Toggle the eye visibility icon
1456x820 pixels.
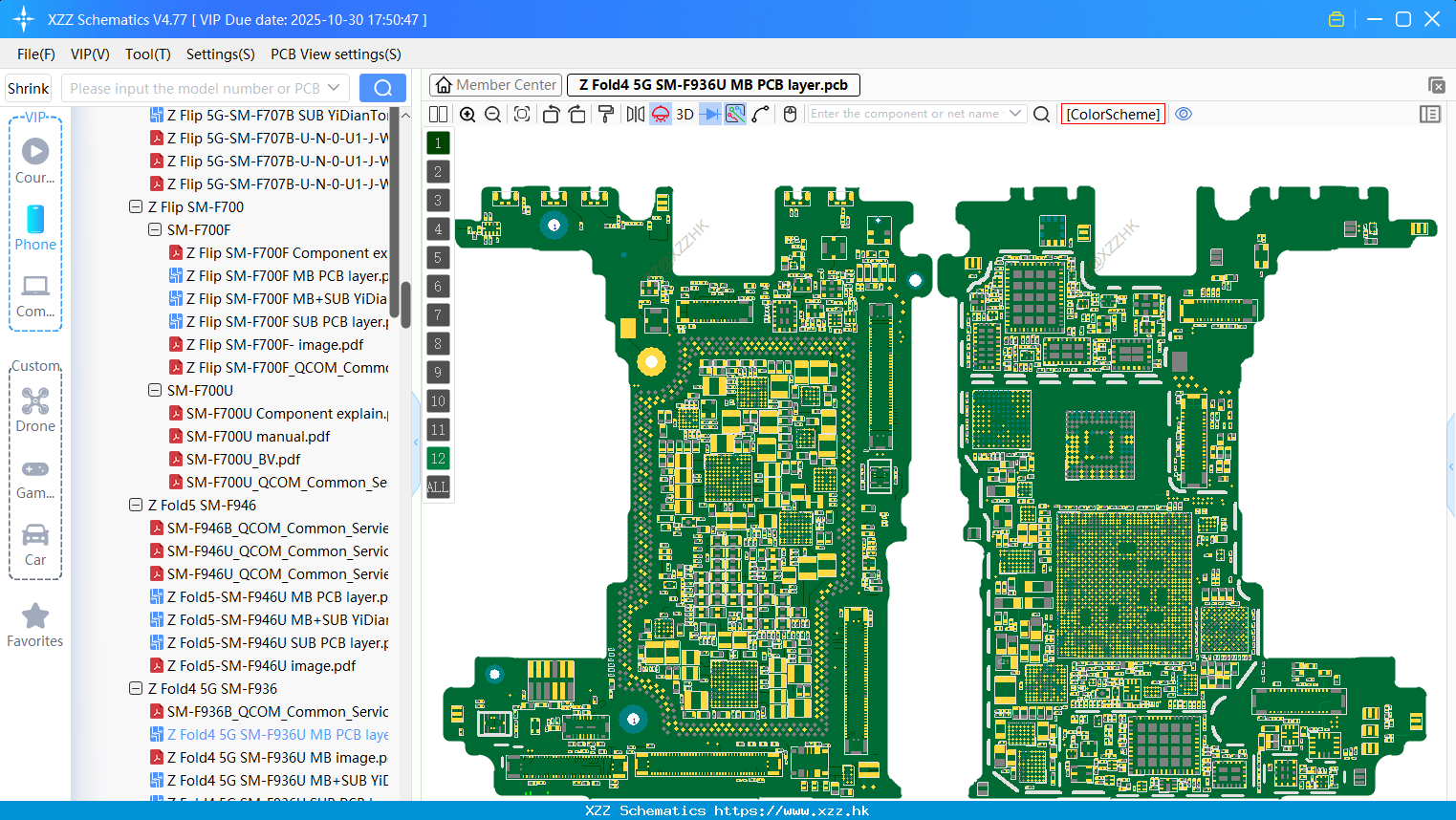click(1184, 114)
